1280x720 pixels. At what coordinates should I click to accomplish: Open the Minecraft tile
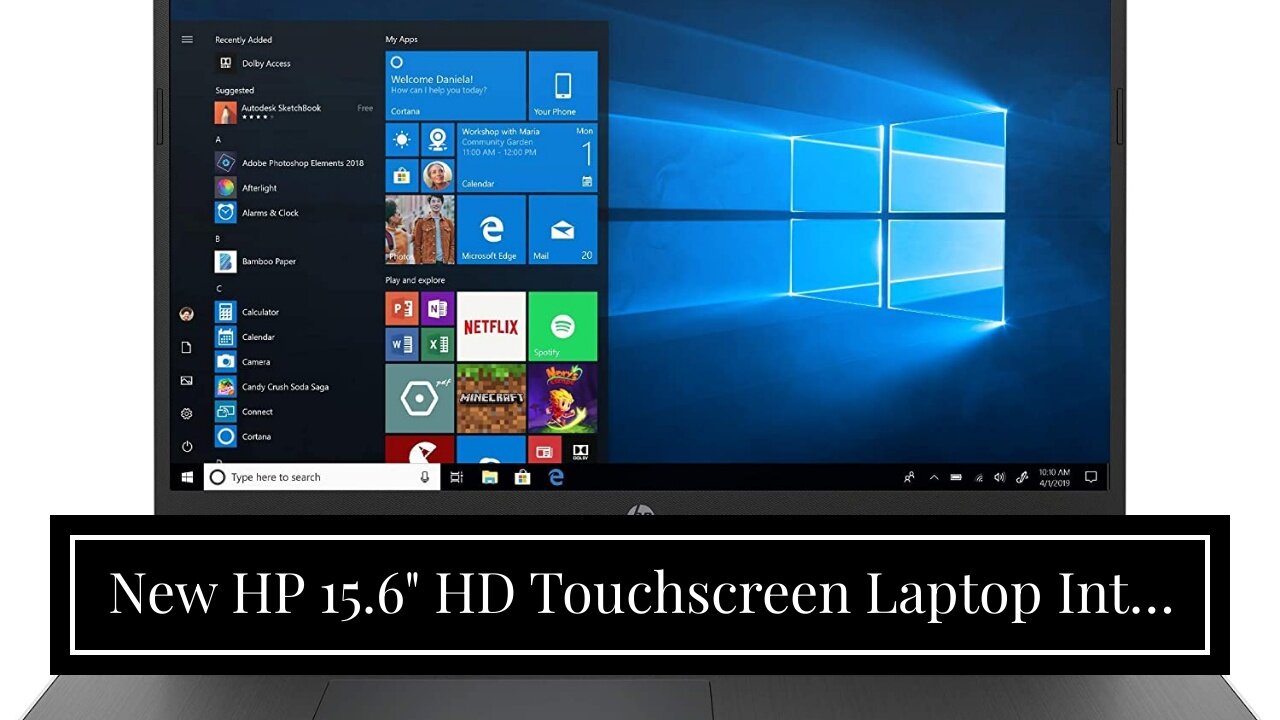click(x=491, y=398)
